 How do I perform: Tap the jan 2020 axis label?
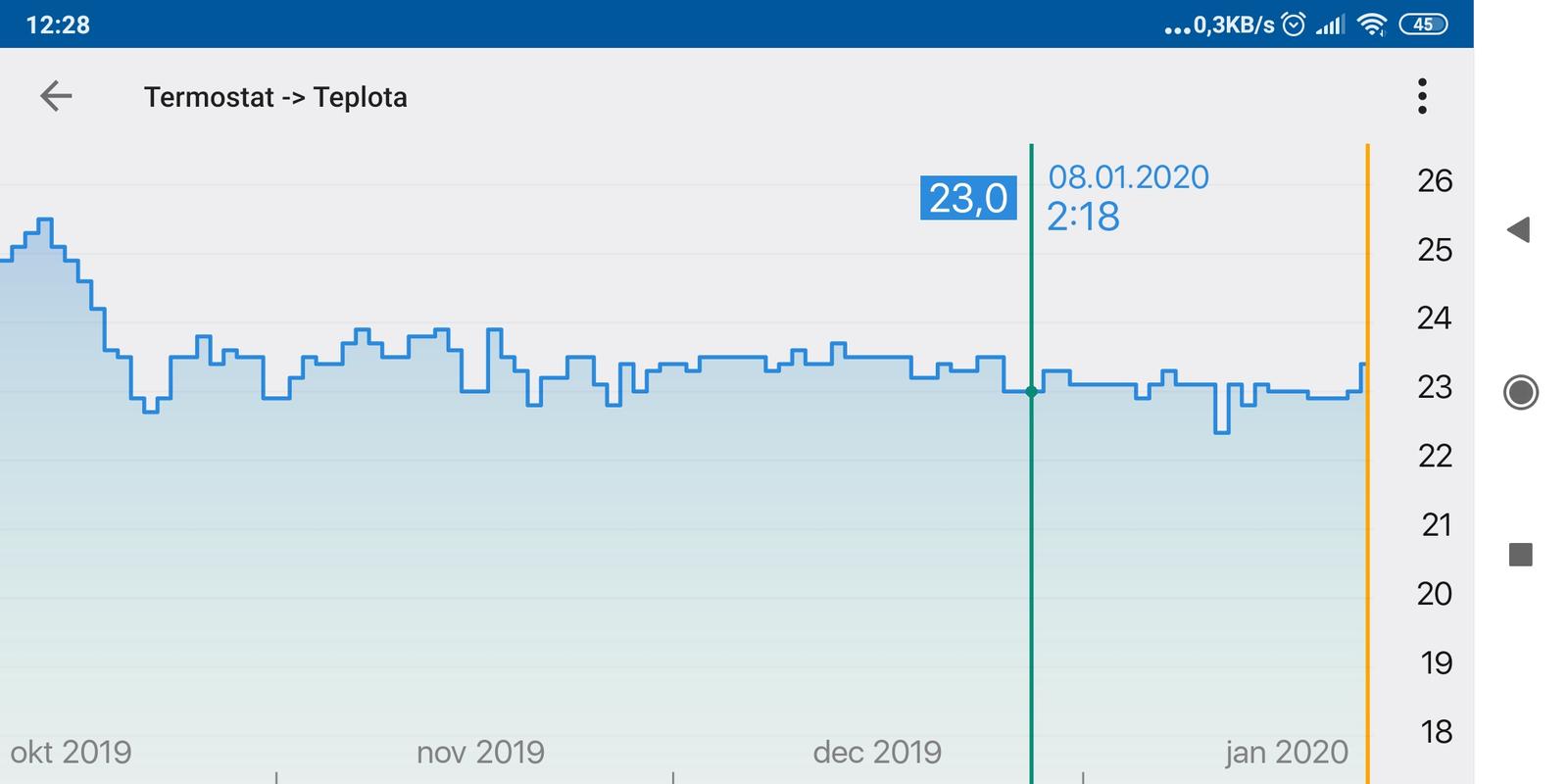(x=1286, y=752)
